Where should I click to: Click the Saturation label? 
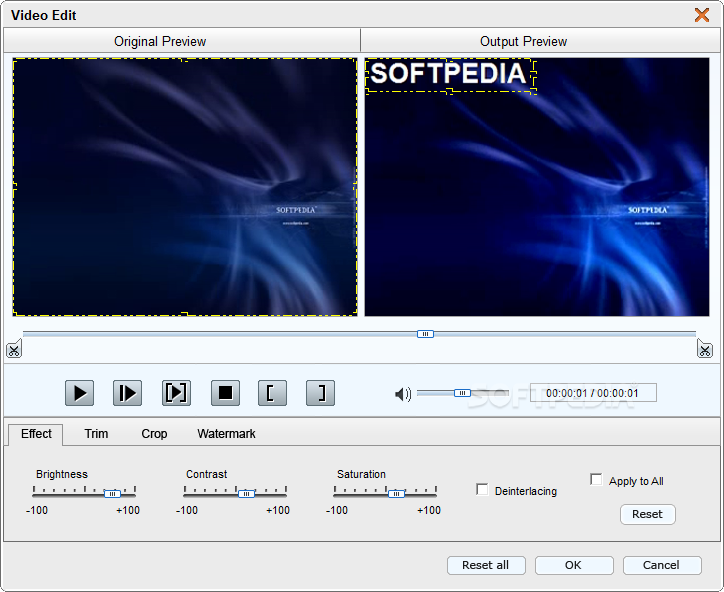(x=361, y=474)
